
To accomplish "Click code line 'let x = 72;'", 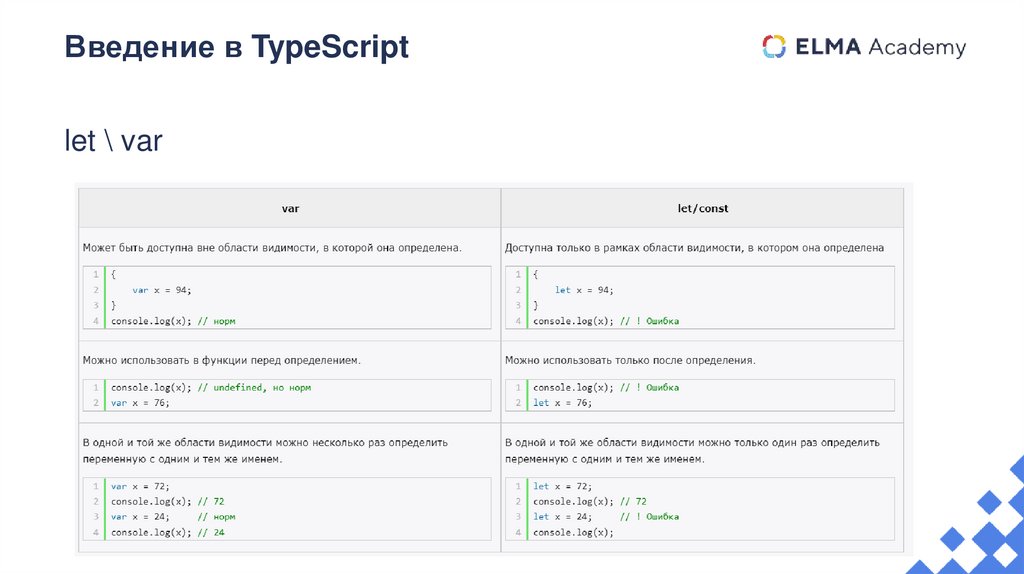I will point(562,486).
